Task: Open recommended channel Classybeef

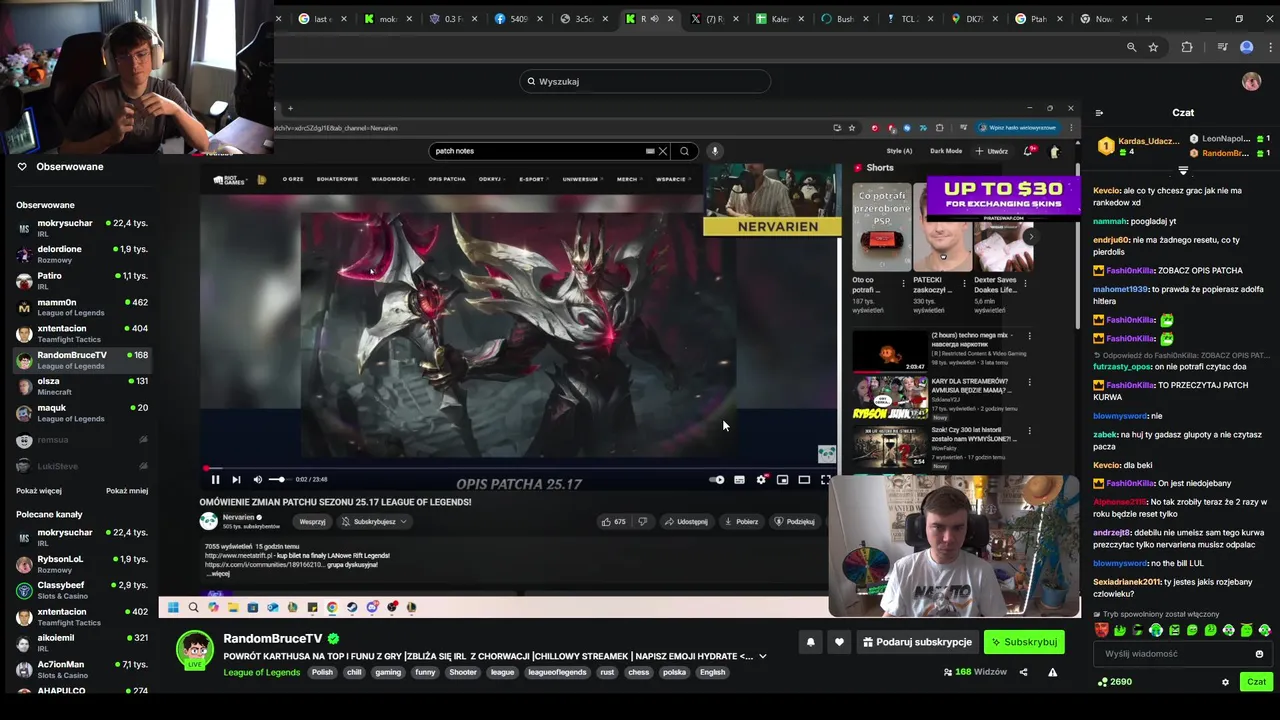Action: pyautogui.click(x=82, y=590)
